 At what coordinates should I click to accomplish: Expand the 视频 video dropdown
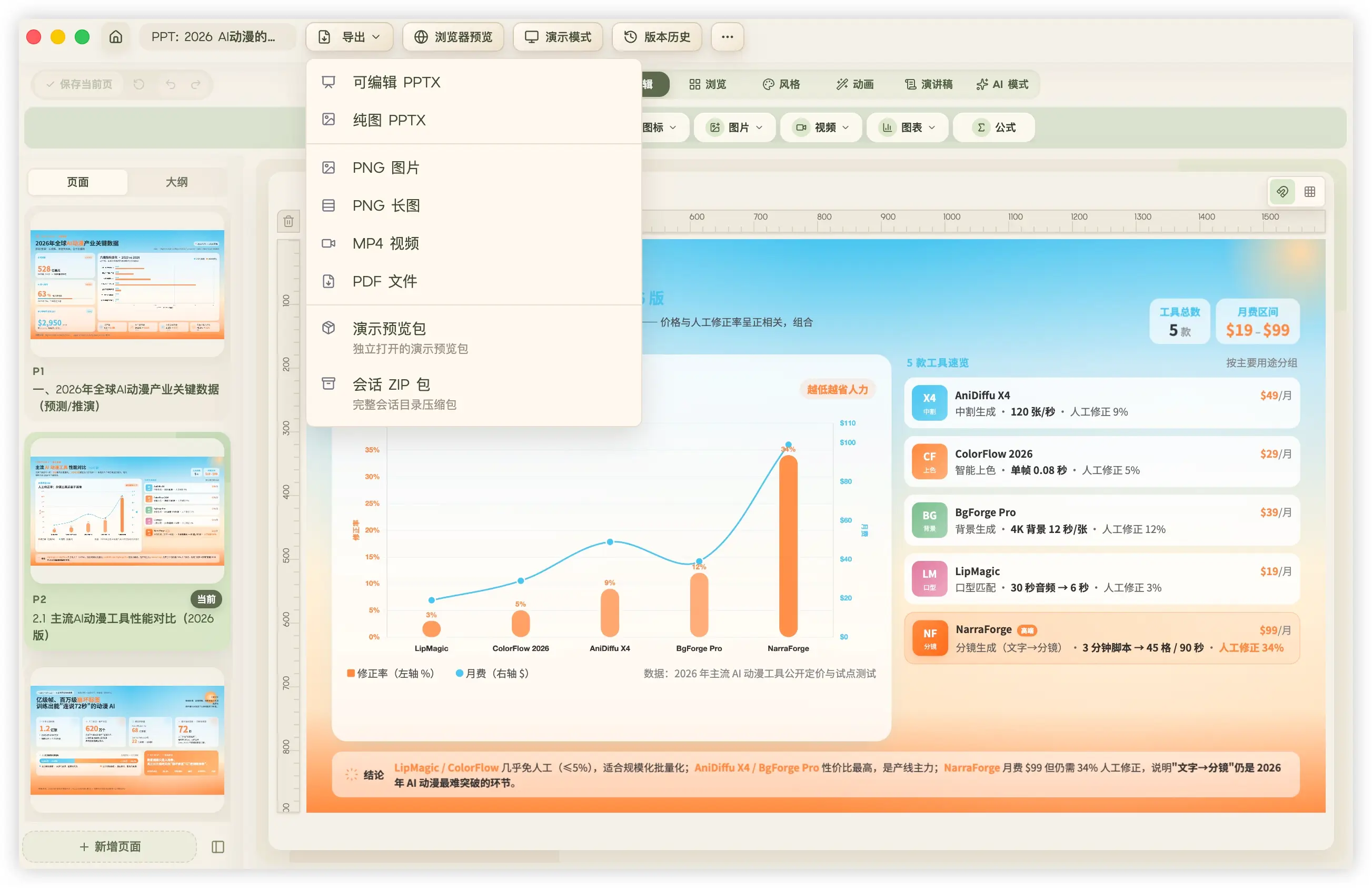(x=821, y=127)
